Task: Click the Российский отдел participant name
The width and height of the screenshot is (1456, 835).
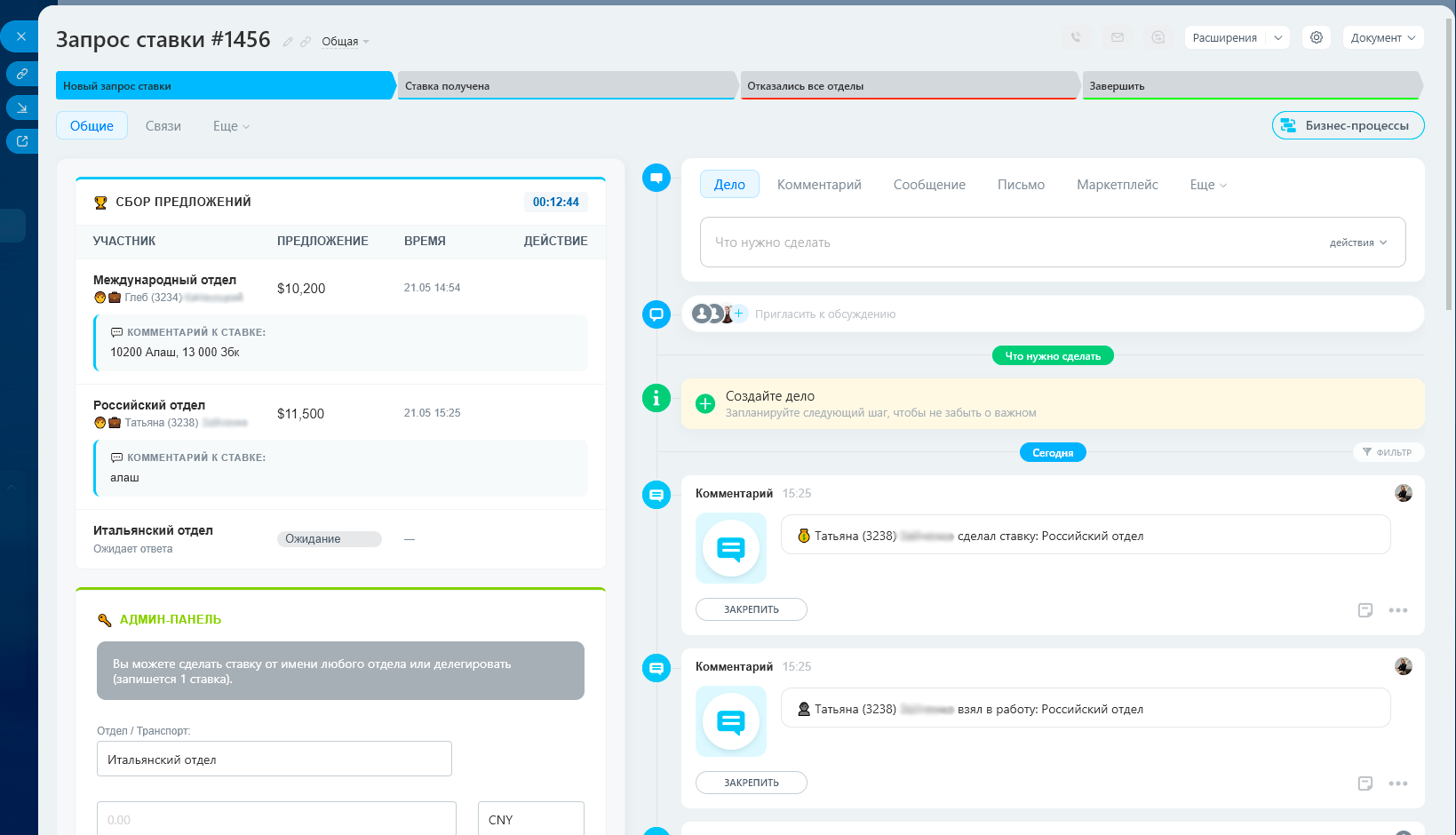Action: pos(149,405)
